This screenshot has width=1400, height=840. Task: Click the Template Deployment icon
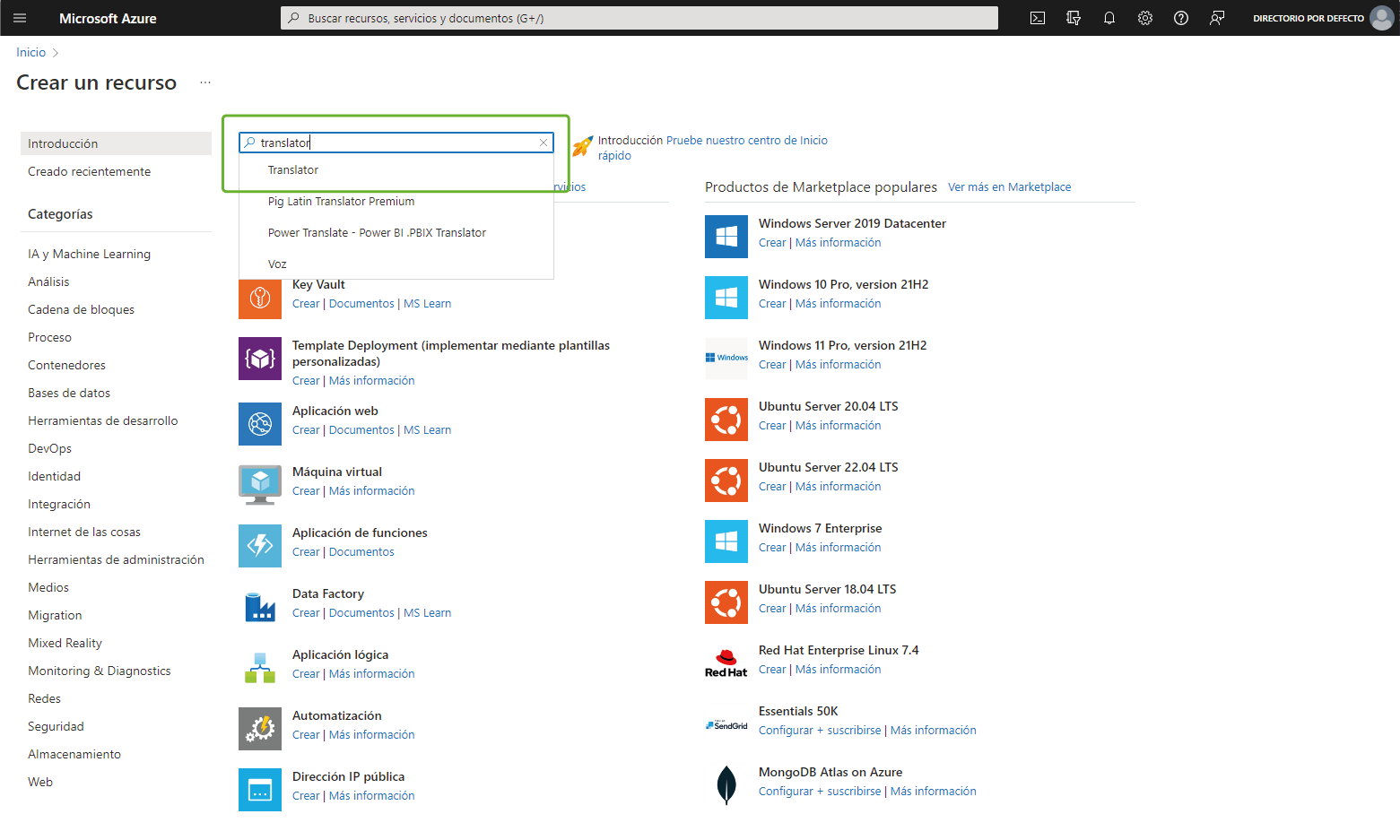point(260,359)
